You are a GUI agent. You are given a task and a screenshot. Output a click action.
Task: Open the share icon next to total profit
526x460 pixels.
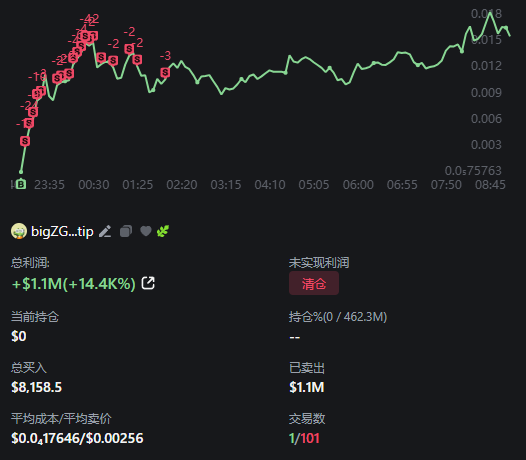[x=148, y=283]
